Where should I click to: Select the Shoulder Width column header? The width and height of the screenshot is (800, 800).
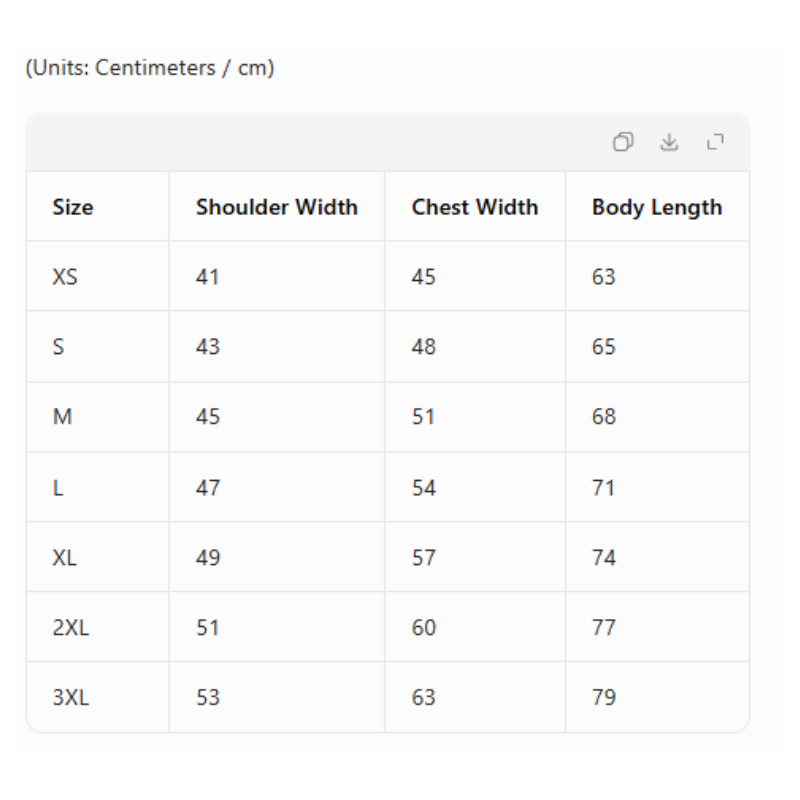pyautogui.click(x=276, y=207)
